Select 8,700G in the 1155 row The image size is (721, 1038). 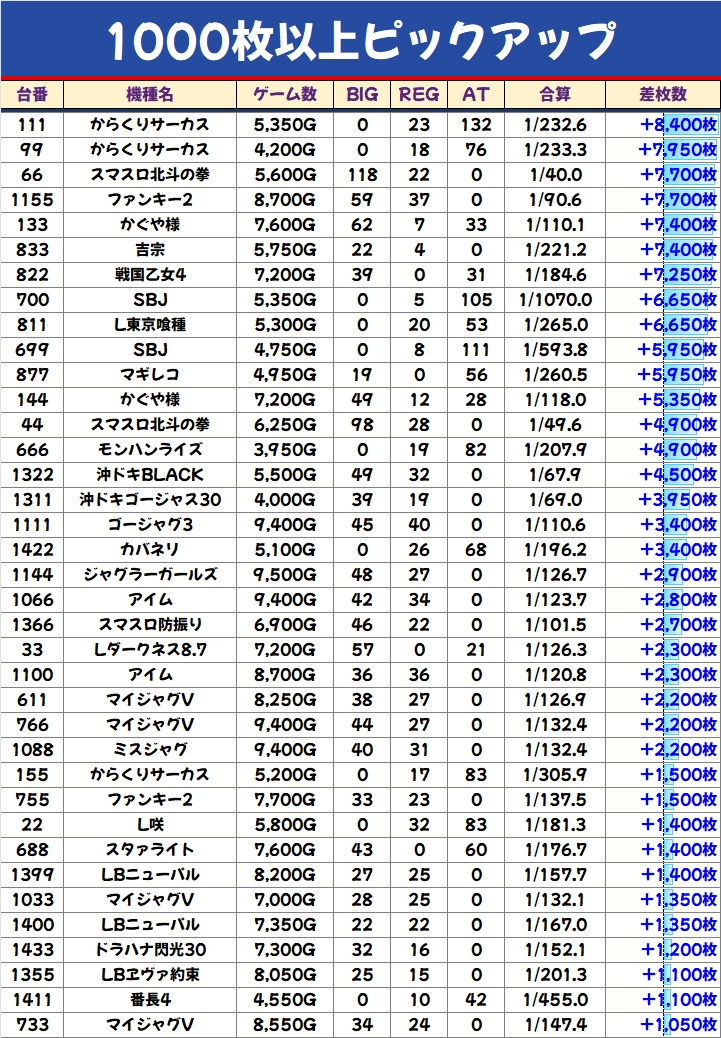click(x=285, y=200)
